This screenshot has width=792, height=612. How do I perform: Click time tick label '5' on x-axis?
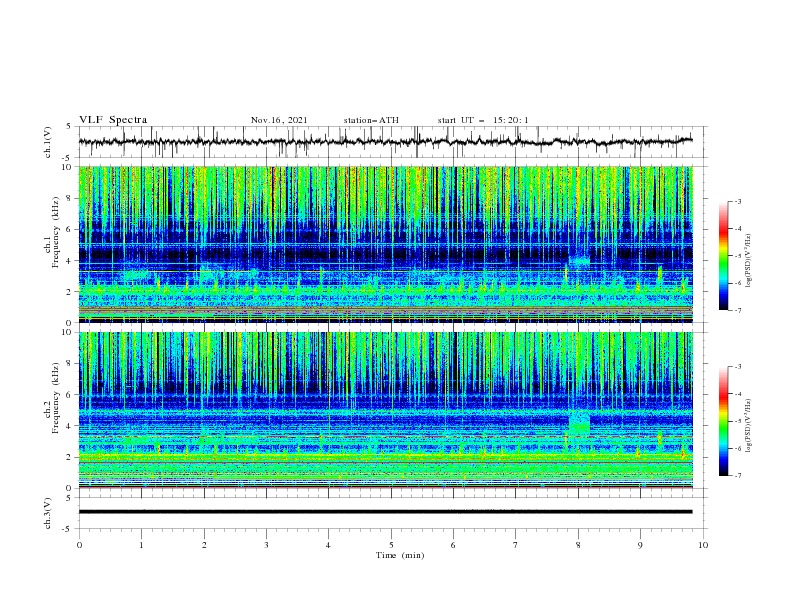pos(391,545)
